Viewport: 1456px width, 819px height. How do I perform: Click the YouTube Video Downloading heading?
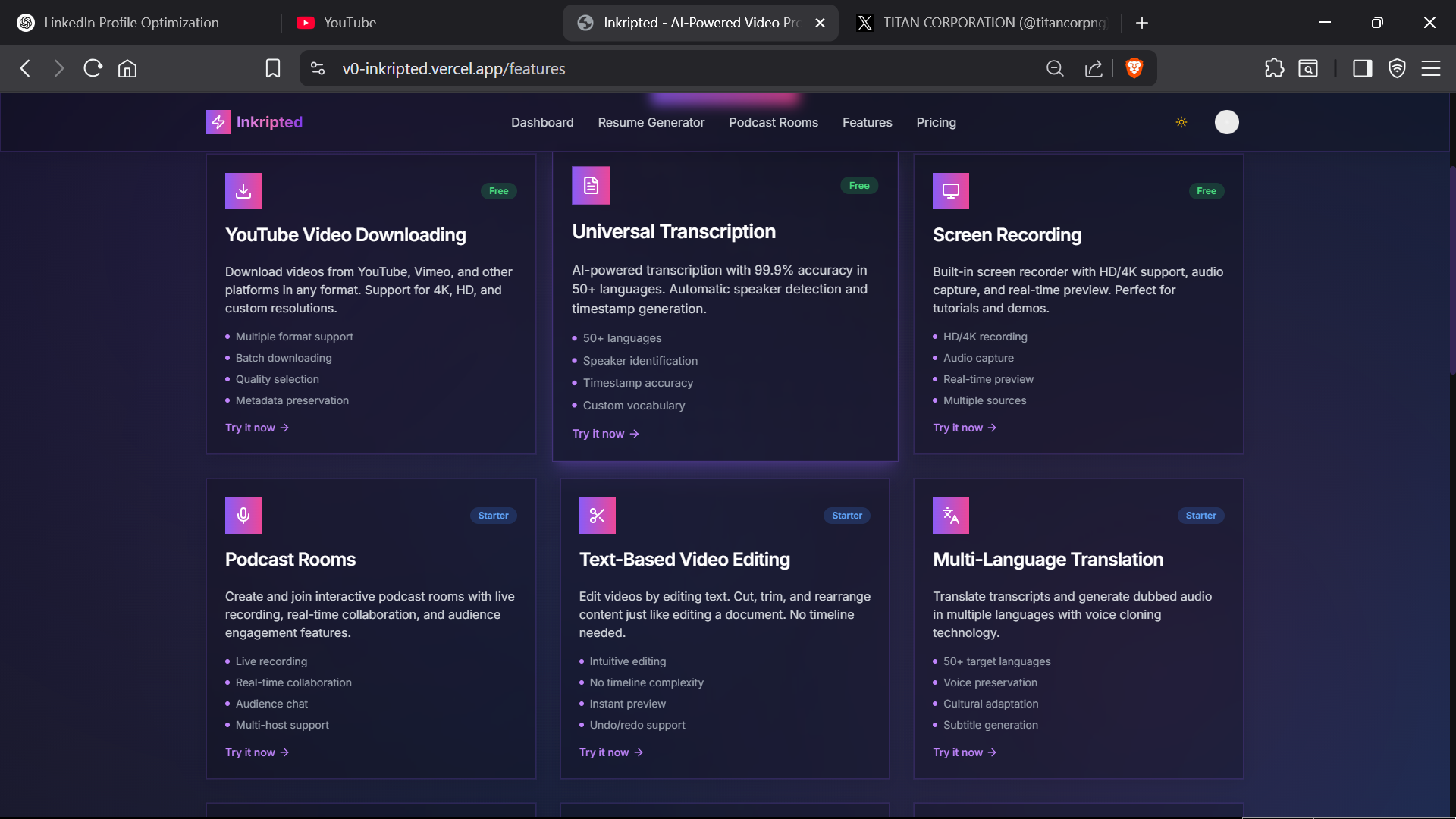coord(346,235)
